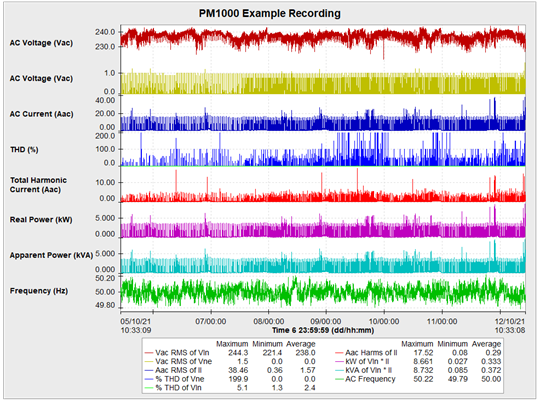
Task: Click the 08/00:00 time axis marker
Action: tap(269, 321)
